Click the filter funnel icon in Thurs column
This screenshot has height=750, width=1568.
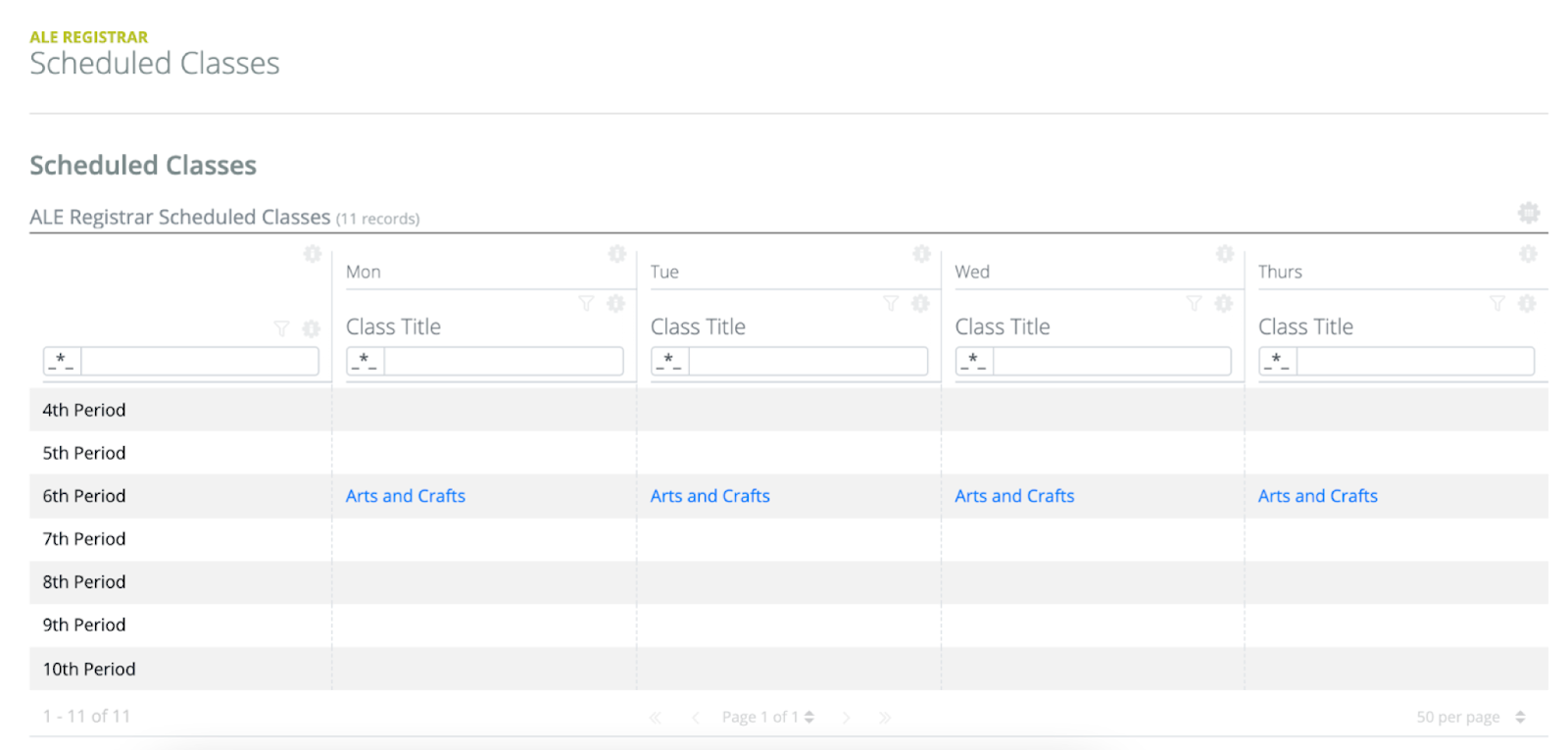click(1497, 304)
